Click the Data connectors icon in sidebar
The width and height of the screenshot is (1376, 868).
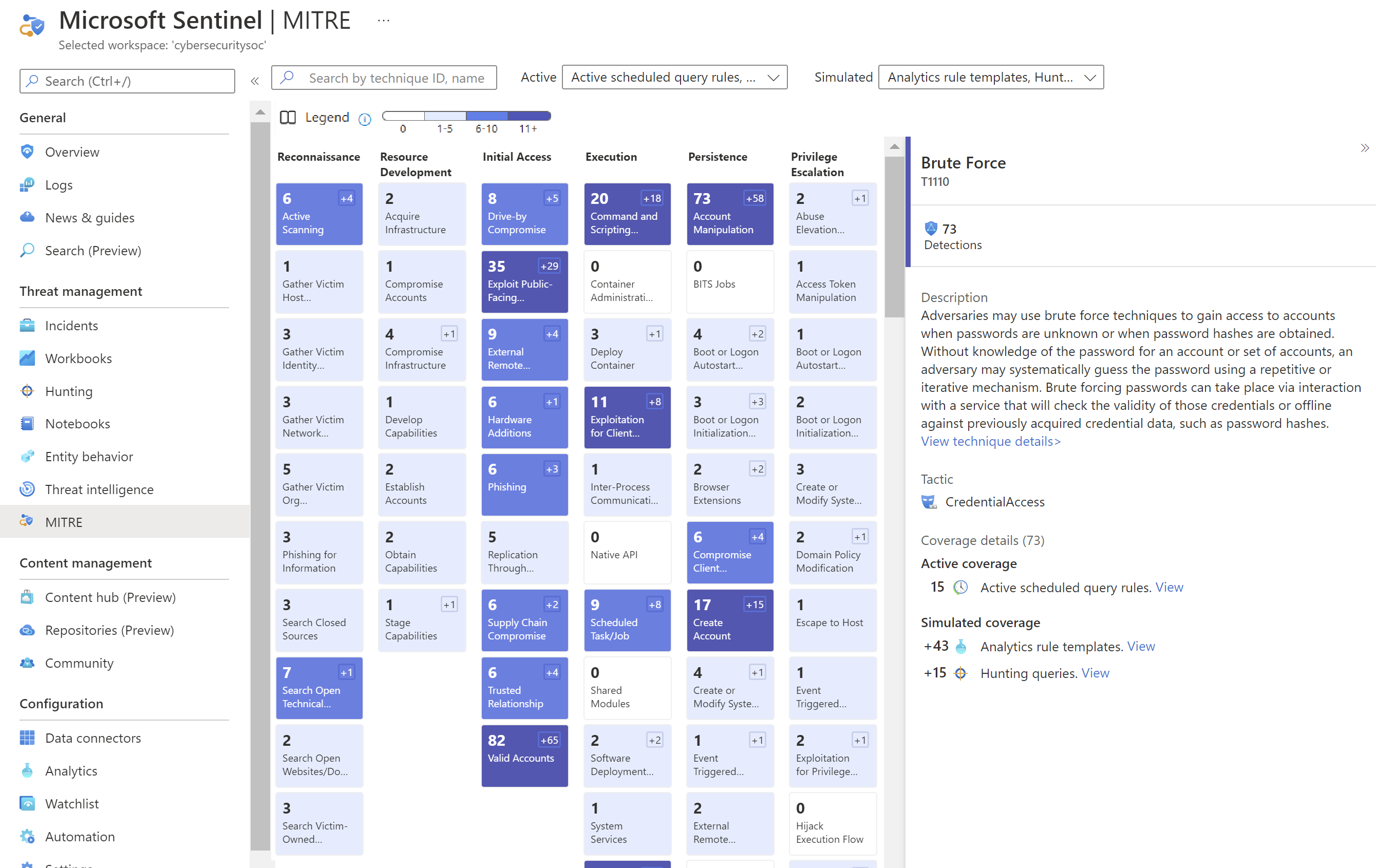pyautogui.click(x=27, y=737)
